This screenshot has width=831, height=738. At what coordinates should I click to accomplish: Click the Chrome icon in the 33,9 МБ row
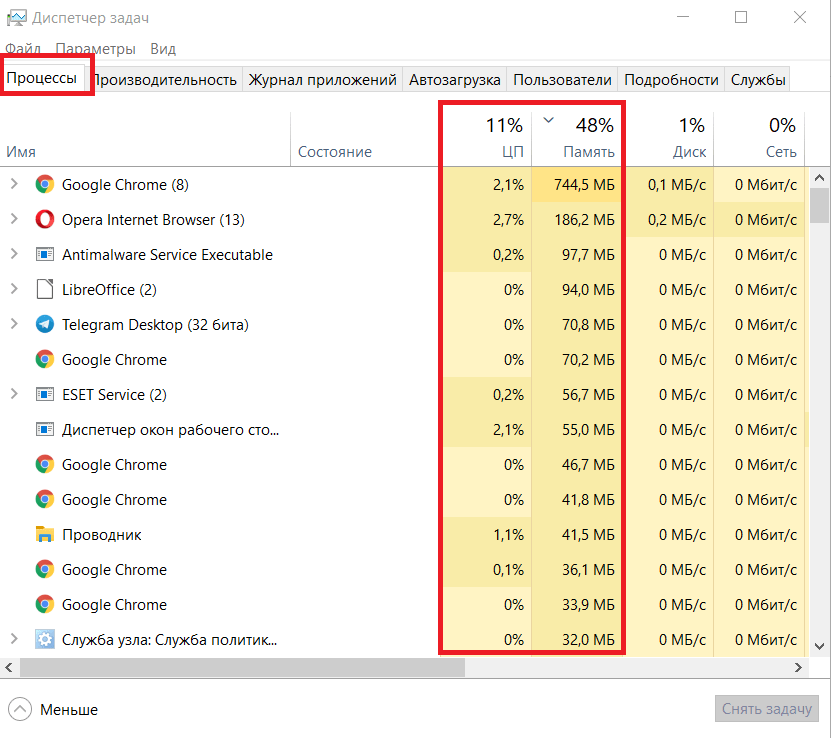(45, 604)
